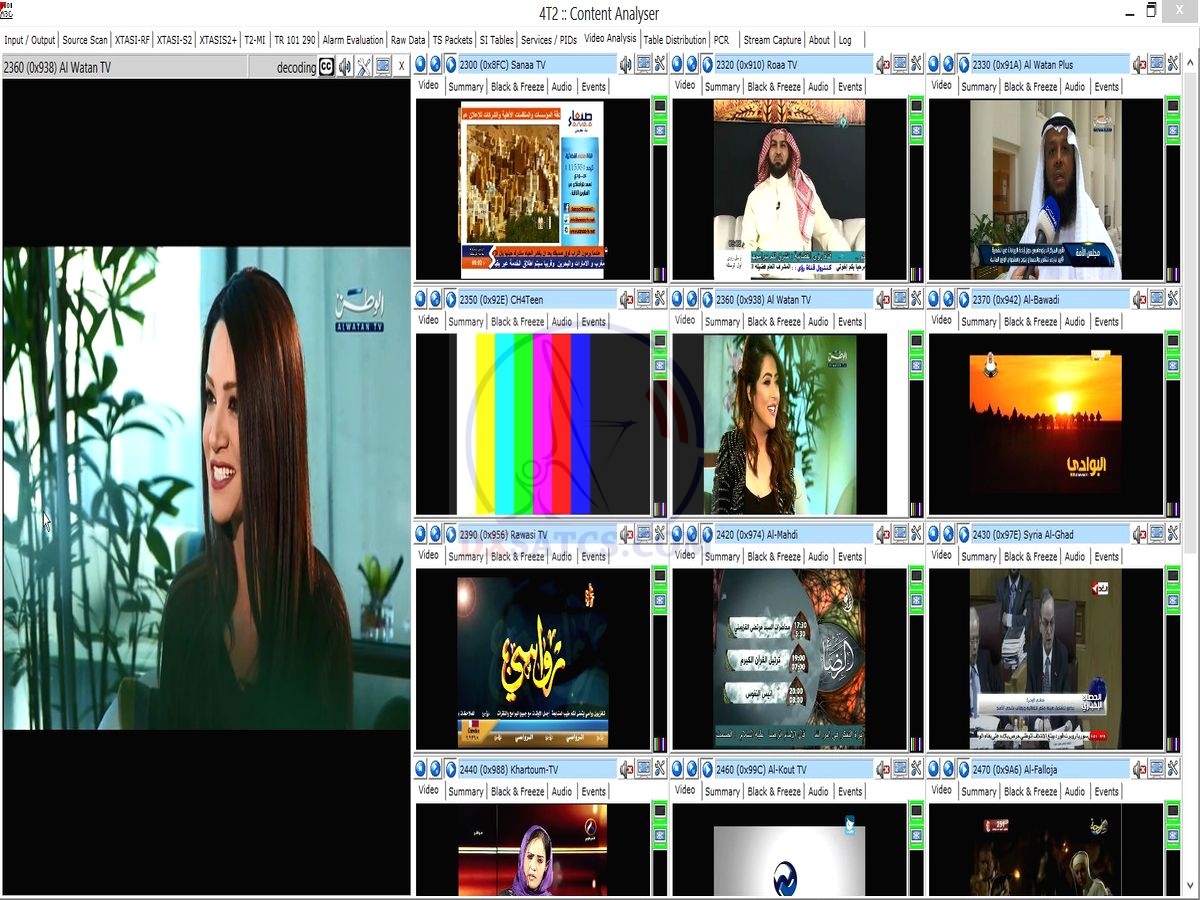
Task: Open the speaker icon in Al Watan TV toolbar
Action: [345, 66]
